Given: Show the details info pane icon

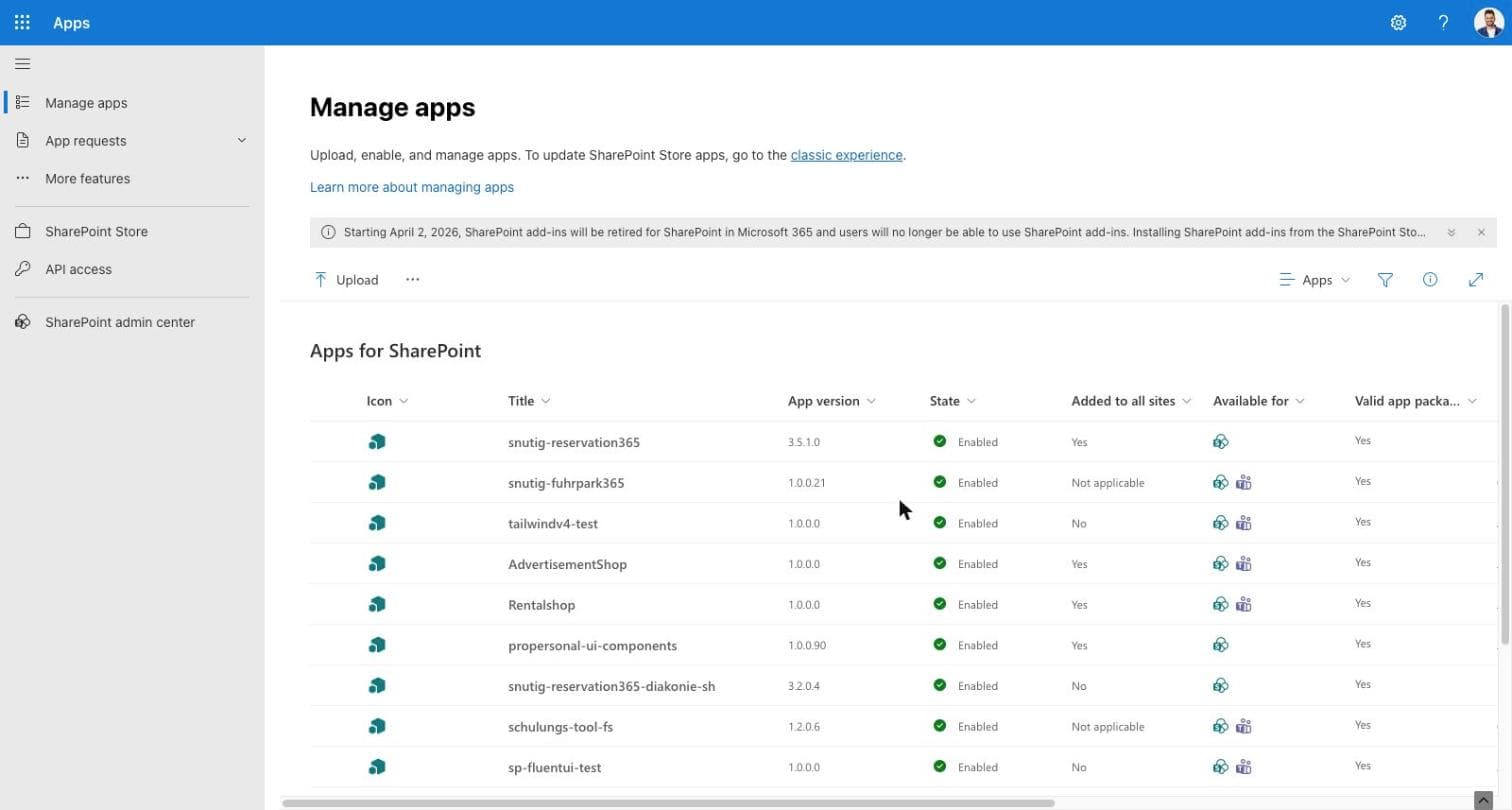Looking at the screenshot, I should 1430,280.
